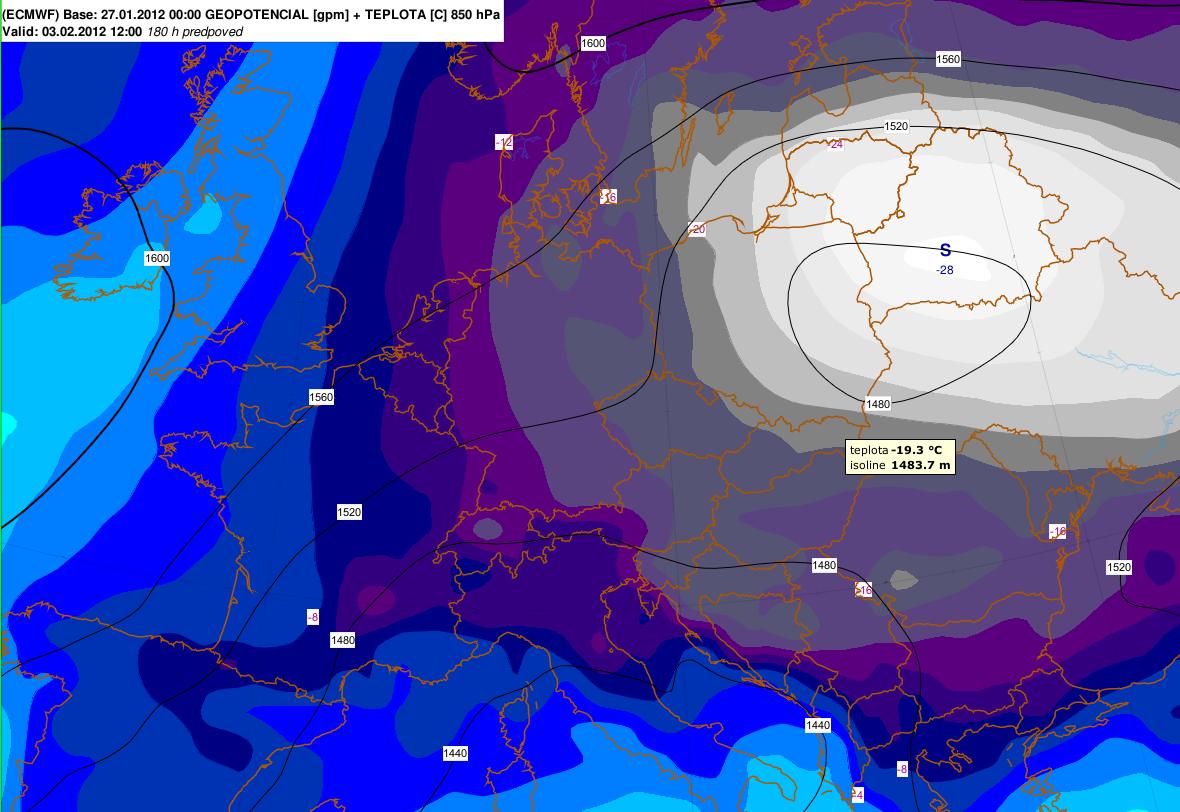Select the 1560 label over northern France
The image size is (1180, 812).
(x=321, y=397)
